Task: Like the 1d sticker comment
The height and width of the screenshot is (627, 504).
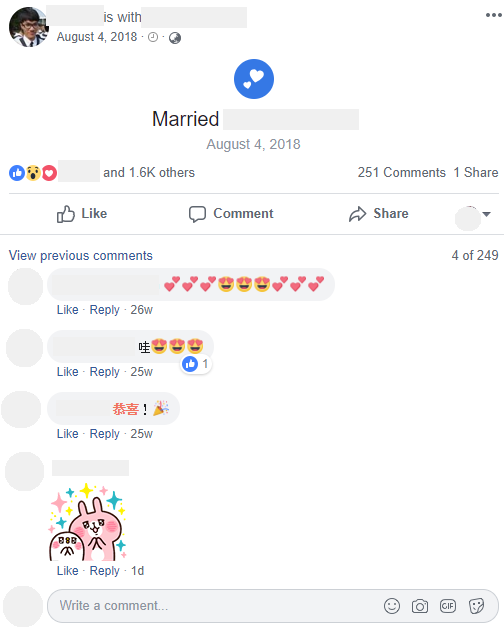Action: coord(67,571)
